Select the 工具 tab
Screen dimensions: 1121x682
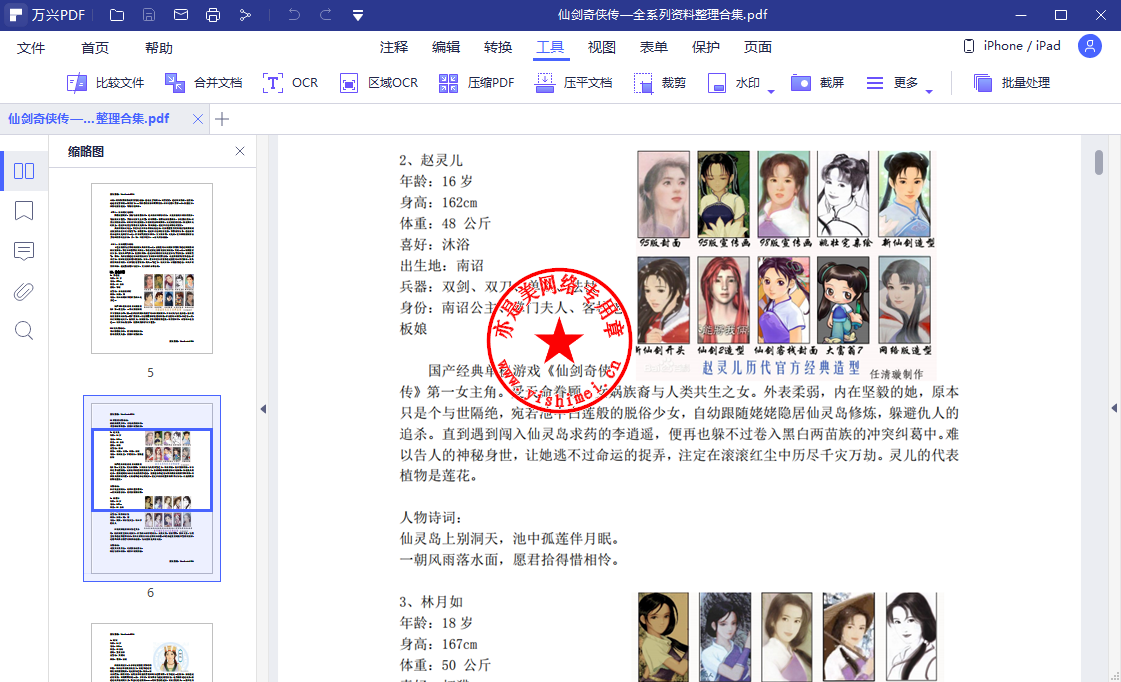(550, 47)
